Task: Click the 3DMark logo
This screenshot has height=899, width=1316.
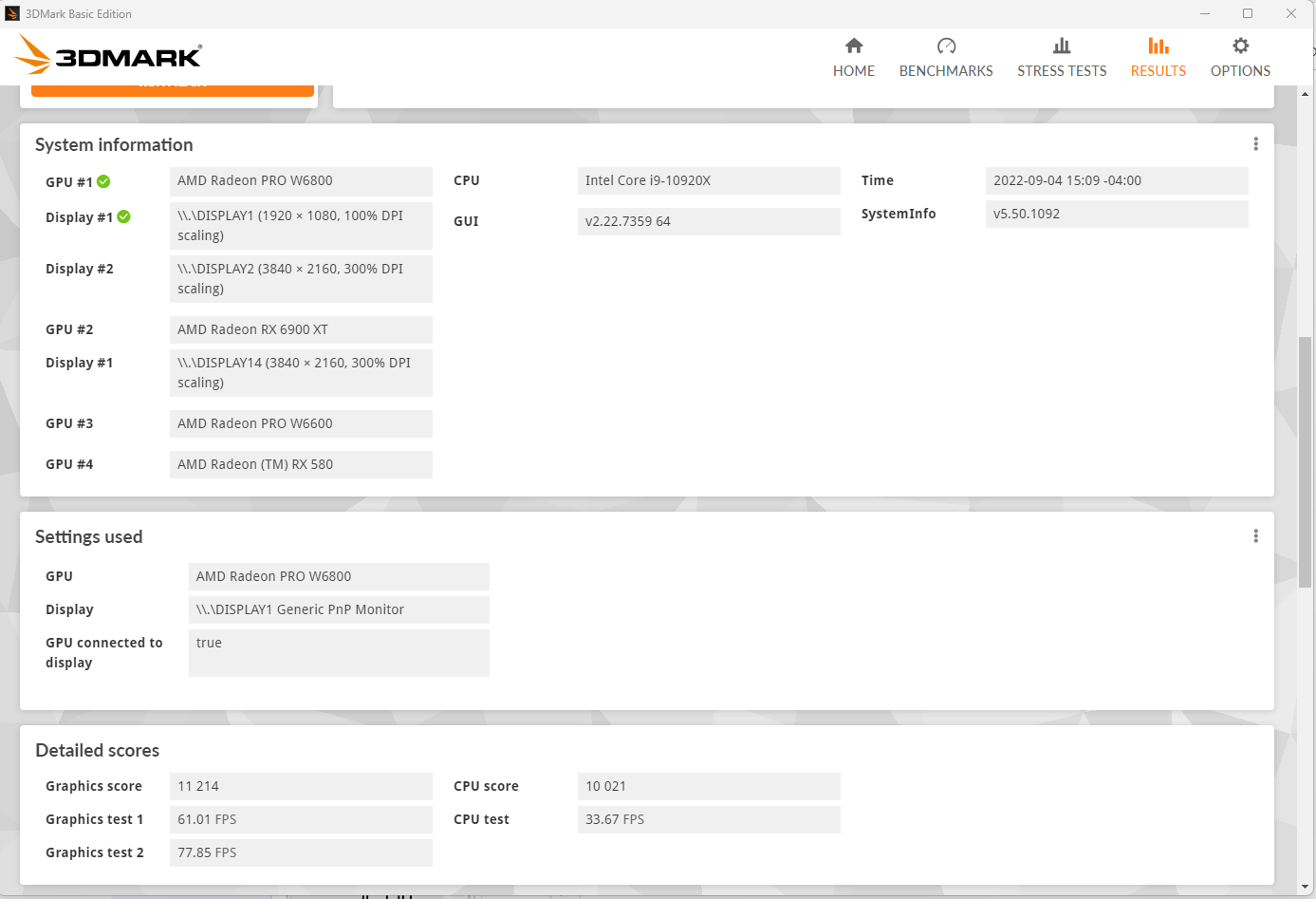Action: 109,55
